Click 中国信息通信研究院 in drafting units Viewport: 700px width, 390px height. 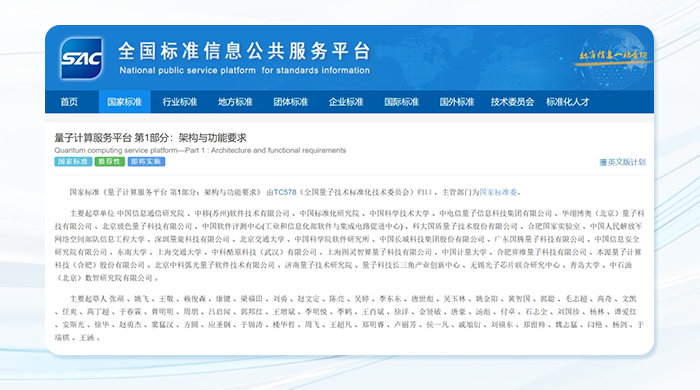(x=151, y=213)
